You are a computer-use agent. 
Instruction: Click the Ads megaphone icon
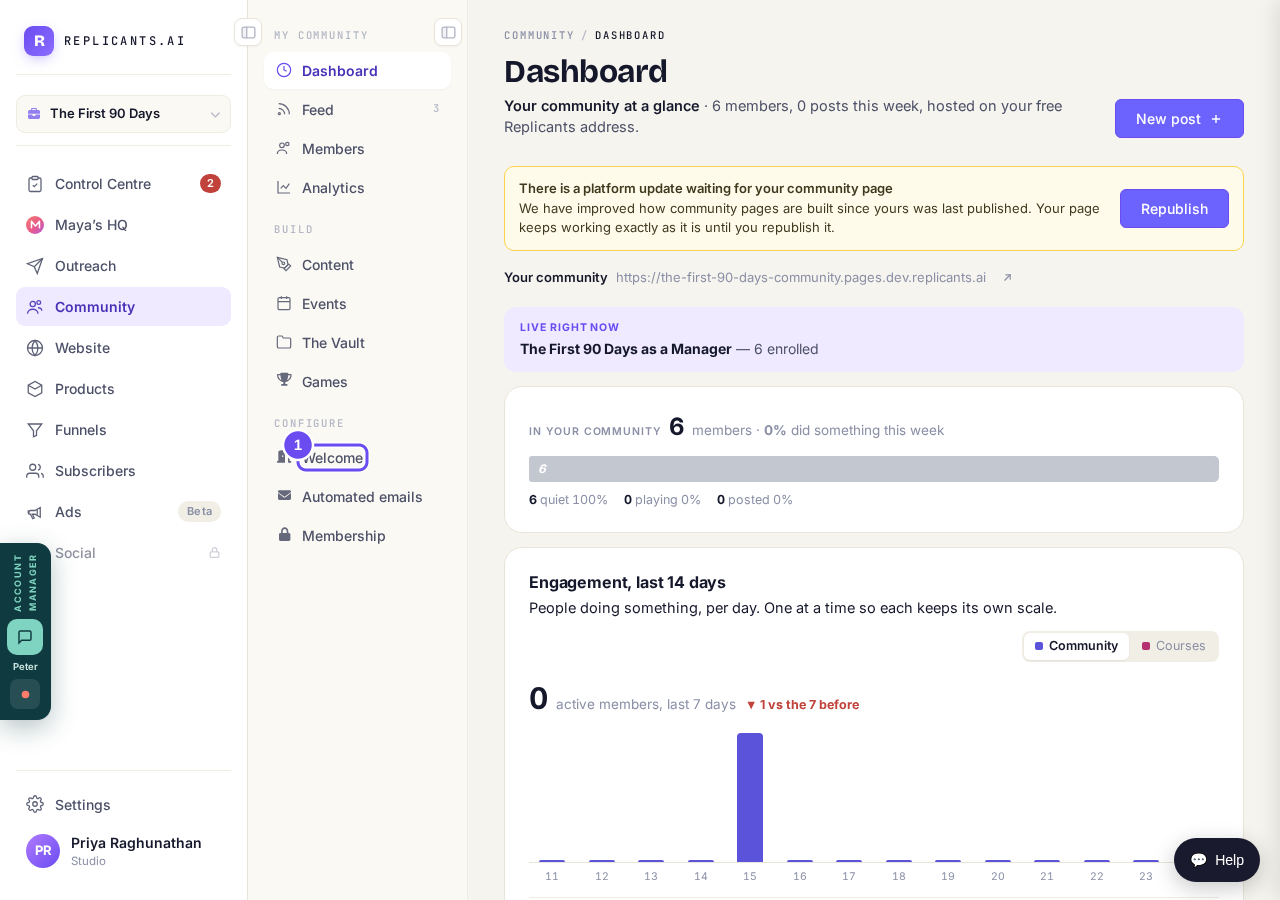(x=35, y=512)
